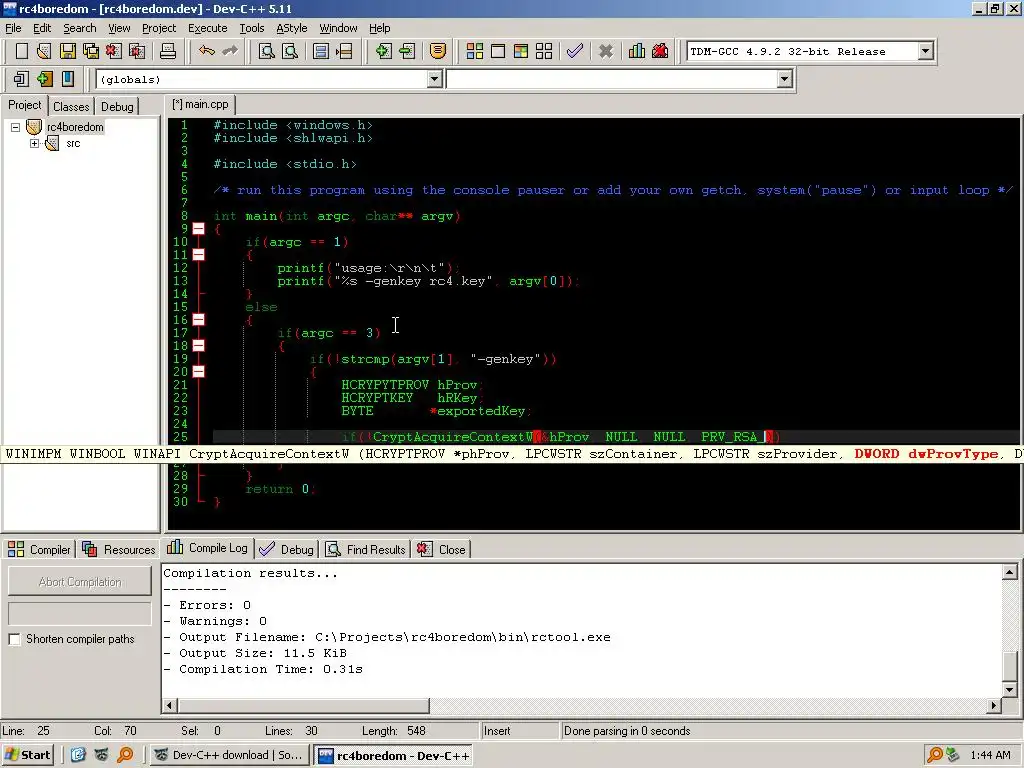Screen dimensions: 1024x768
Task: Switch to the bottom Compiler tab
Action: 39,549
